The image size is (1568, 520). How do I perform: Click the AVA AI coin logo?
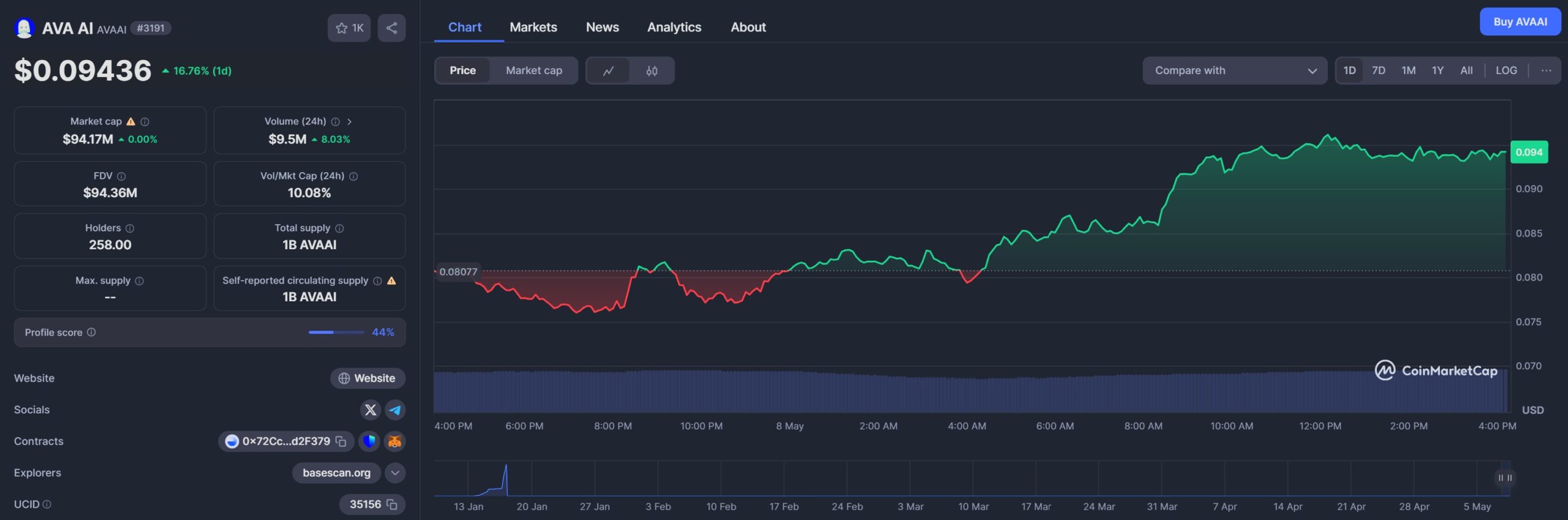[x=24, y=28]
